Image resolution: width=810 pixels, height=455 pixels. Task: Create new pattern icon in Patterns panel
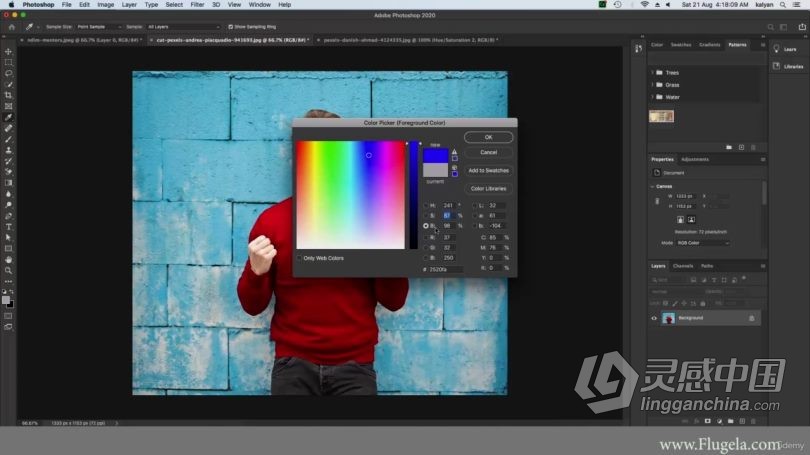(x=741, y=148)
